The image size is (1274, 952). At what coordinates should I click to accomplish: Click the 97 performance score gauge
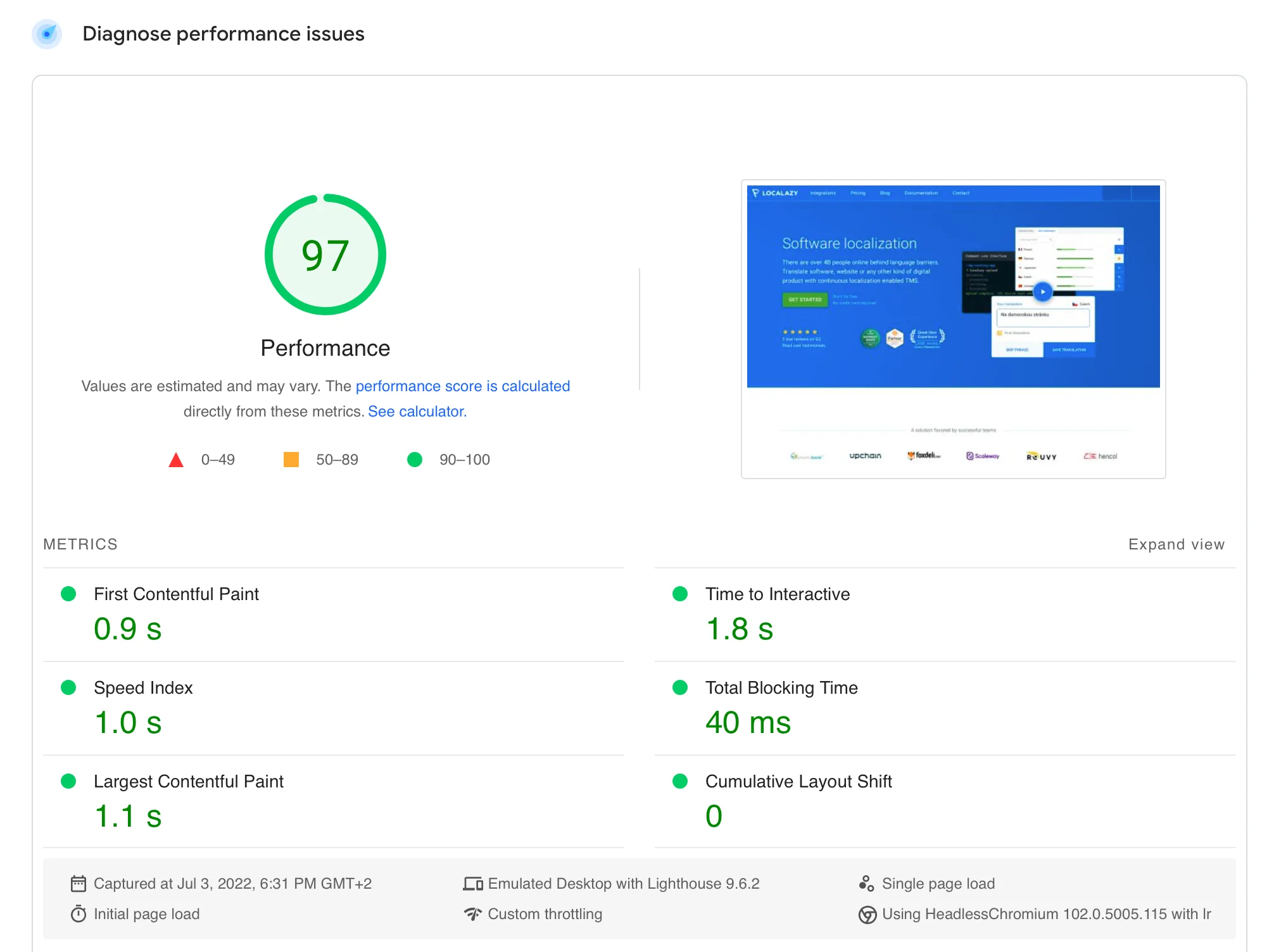[x=325, y=254]
